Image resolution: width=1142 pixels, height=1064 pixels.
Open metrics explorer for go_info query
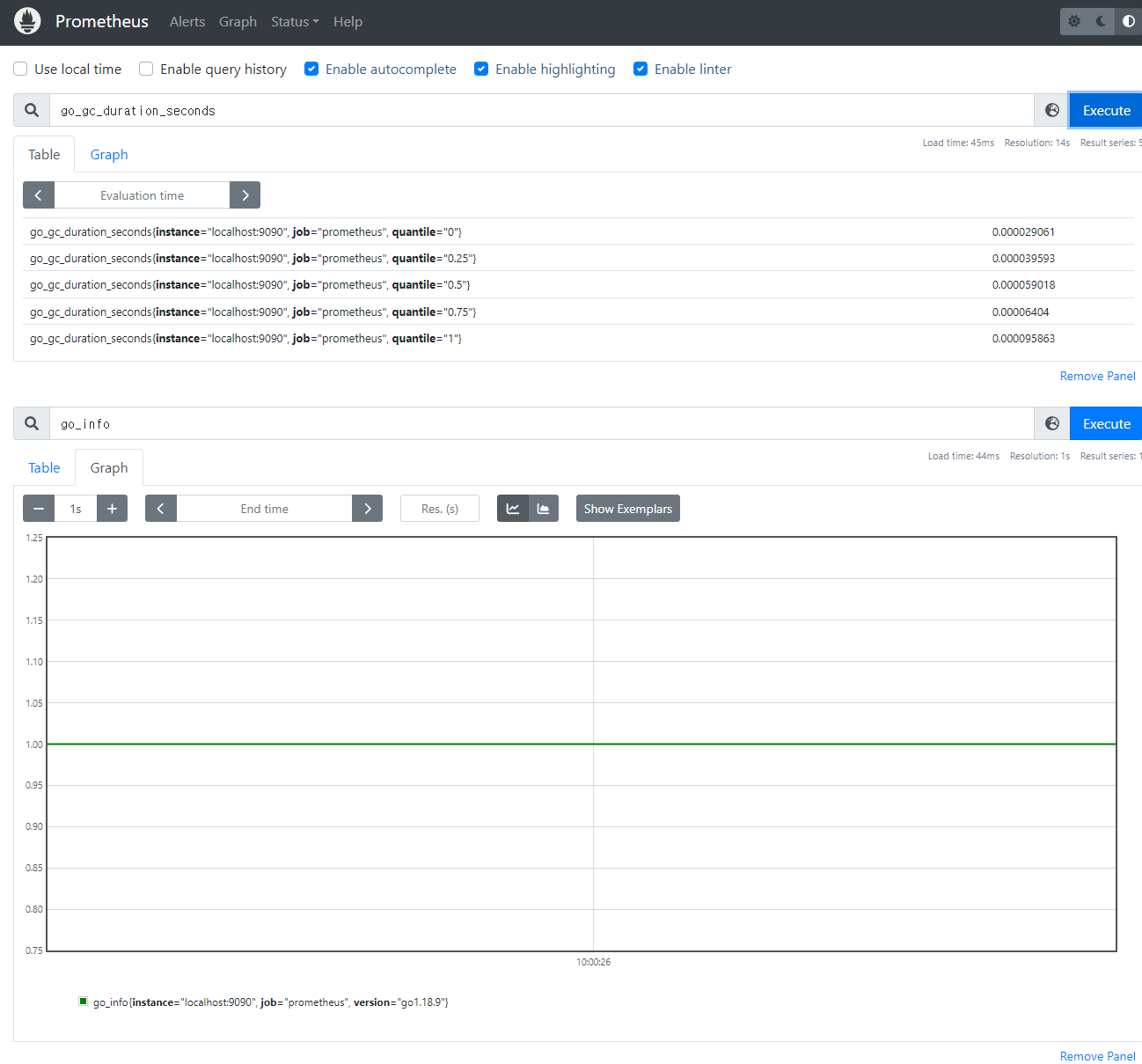pos(1051,423)
